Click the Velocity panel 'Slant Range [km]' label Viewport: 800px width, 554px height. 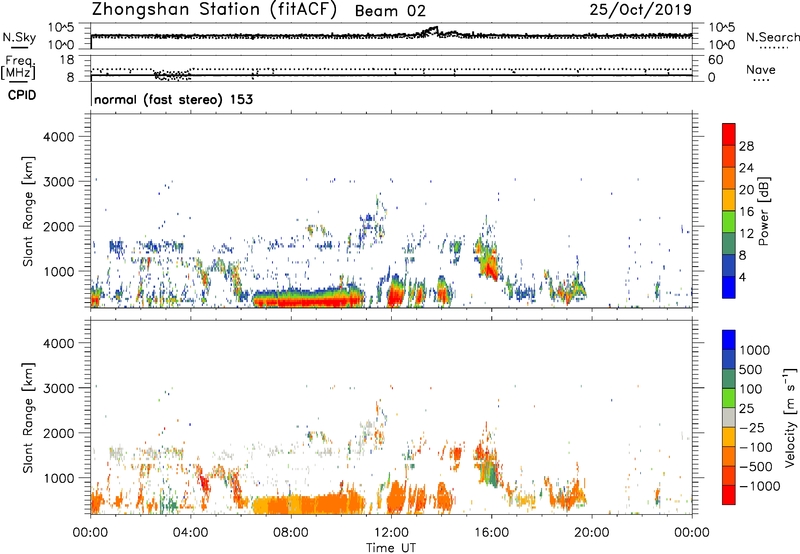[x=28, y=418]
